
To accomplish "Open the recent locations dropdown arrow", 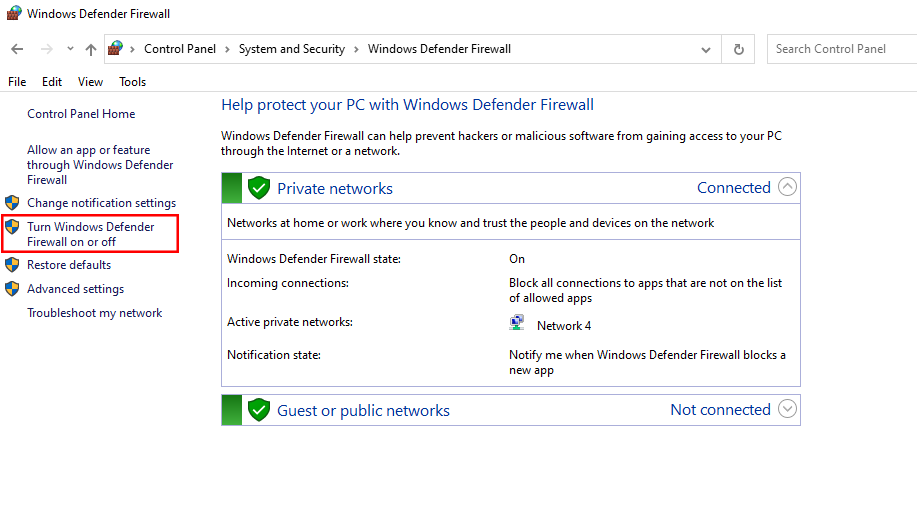I will 70,49.
